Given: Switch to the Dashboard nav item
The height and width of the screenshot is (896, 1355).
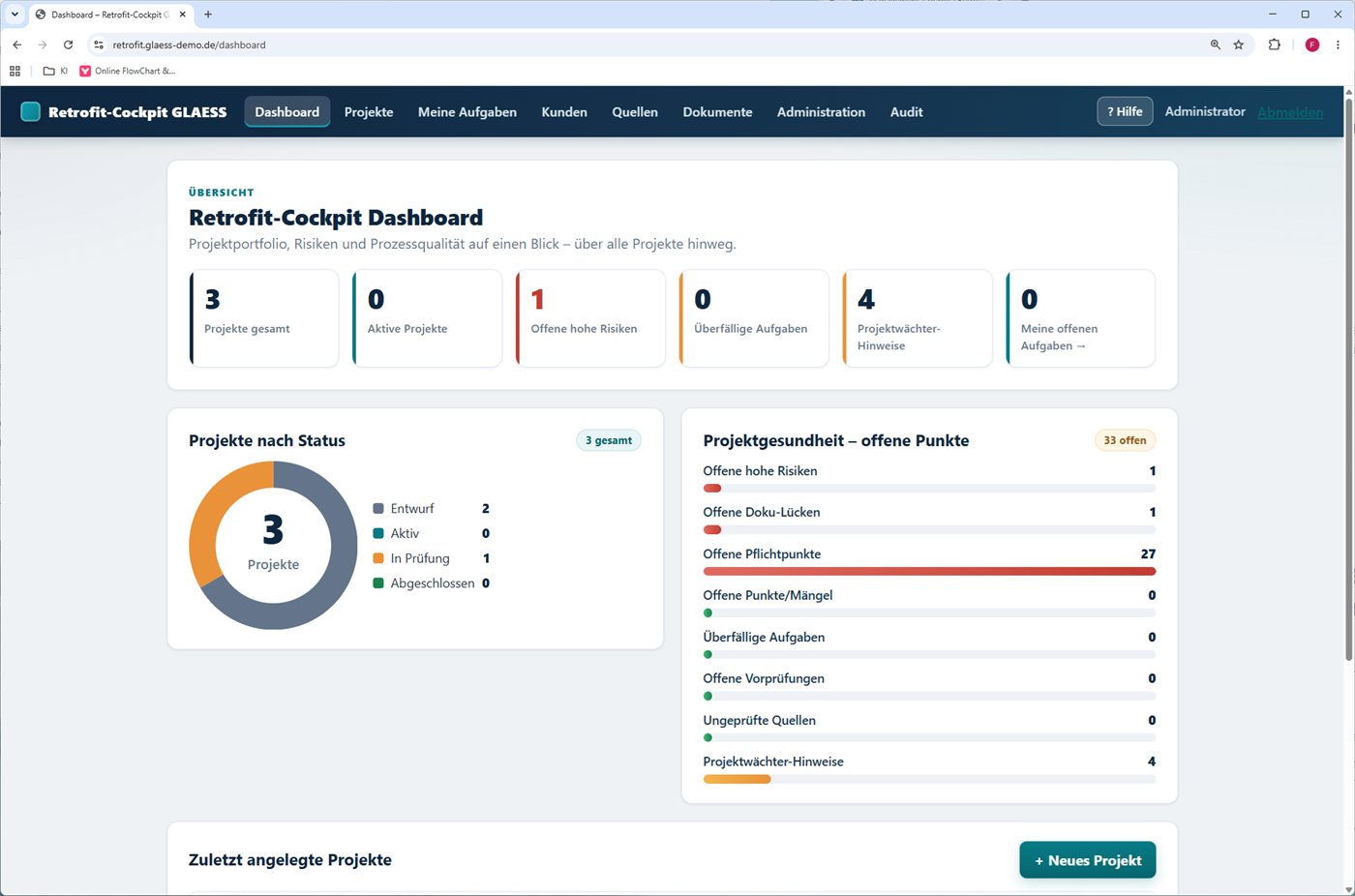Looking at the screenshot, I should pos(287,111).
